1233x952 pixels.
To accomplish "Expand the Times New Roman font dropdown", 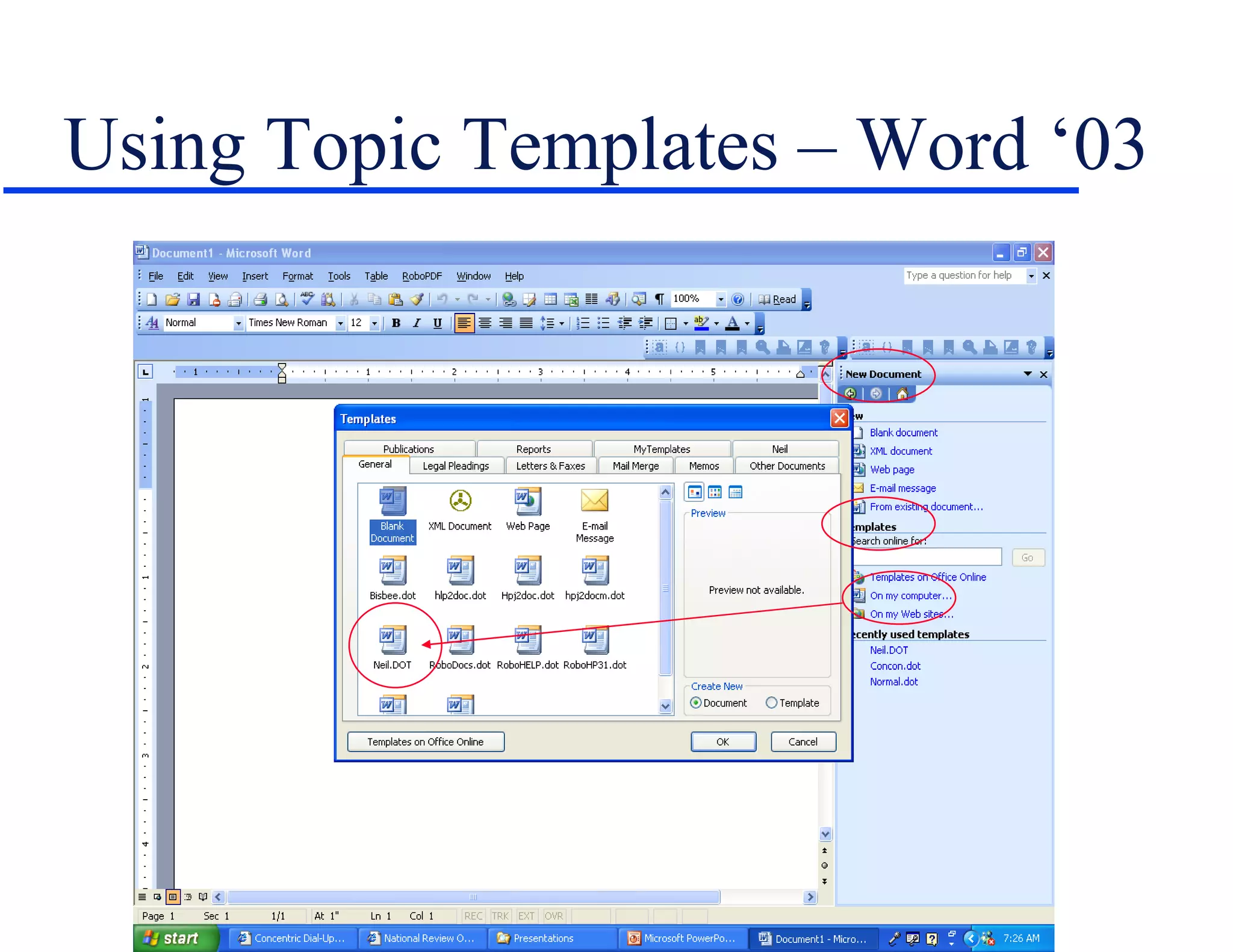I will (340, 323).
